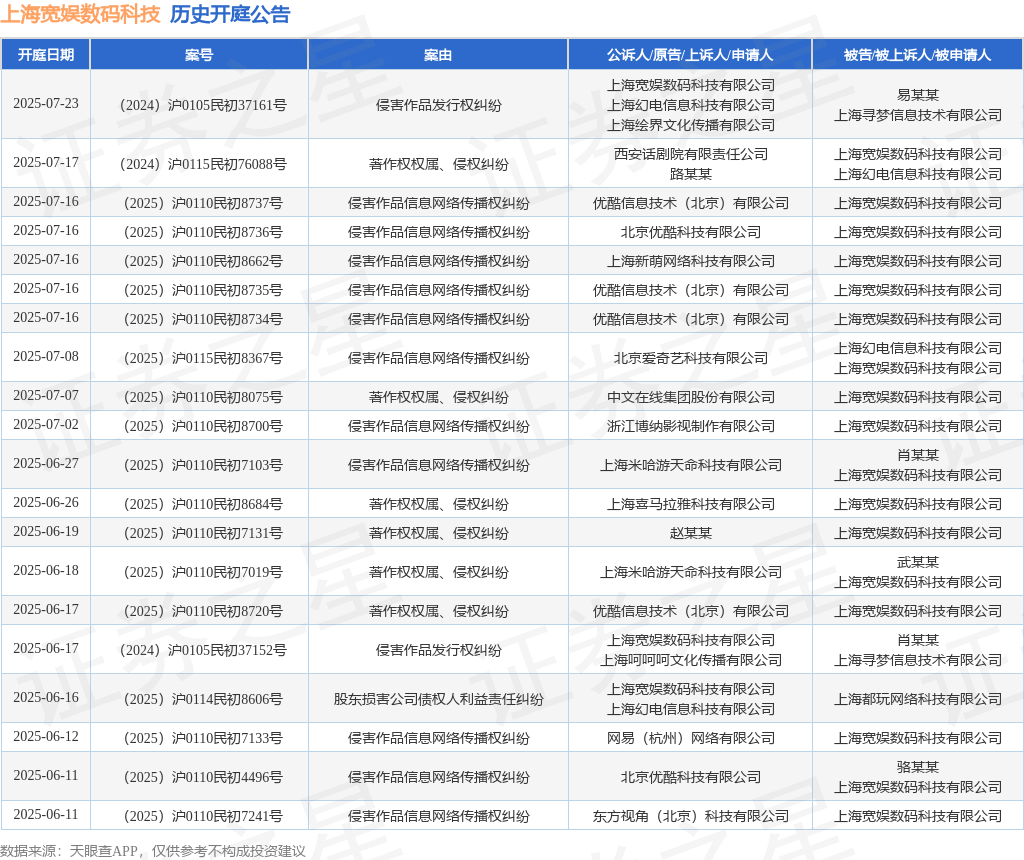Viewport: 1024px width, 860px height.
Task: Click case number 沪0115民初76088号
Action: (227, 164)
